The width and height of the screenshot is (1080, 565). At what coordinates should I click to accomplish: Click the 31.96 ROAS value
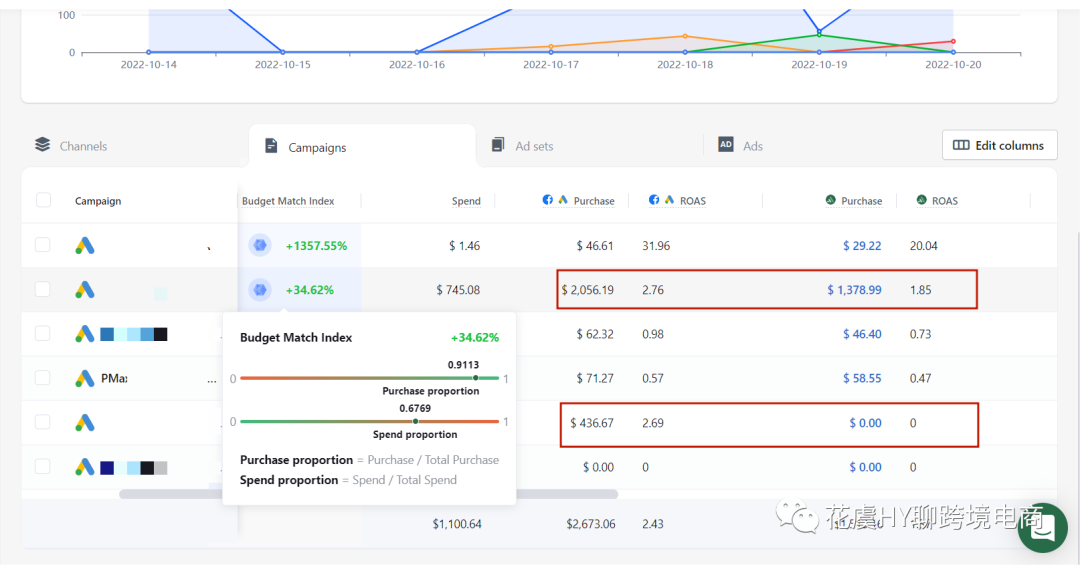click(656, 245)
